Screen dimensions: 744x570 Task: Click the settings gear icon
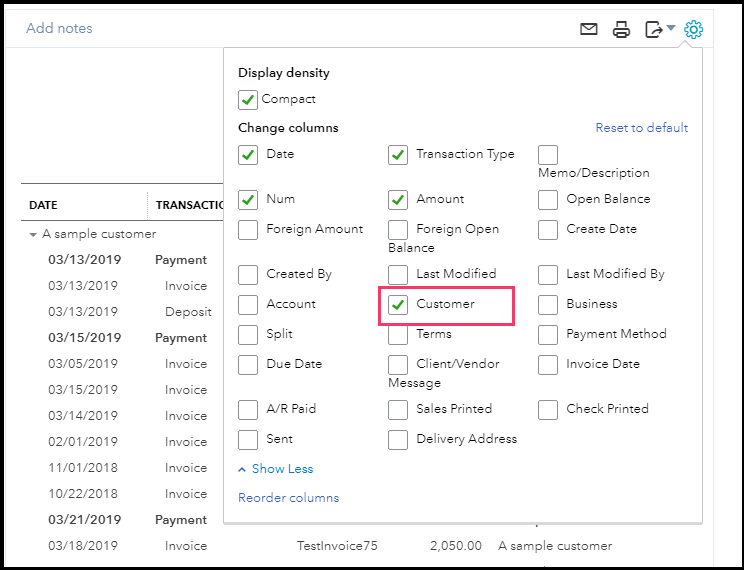point(693,29)
